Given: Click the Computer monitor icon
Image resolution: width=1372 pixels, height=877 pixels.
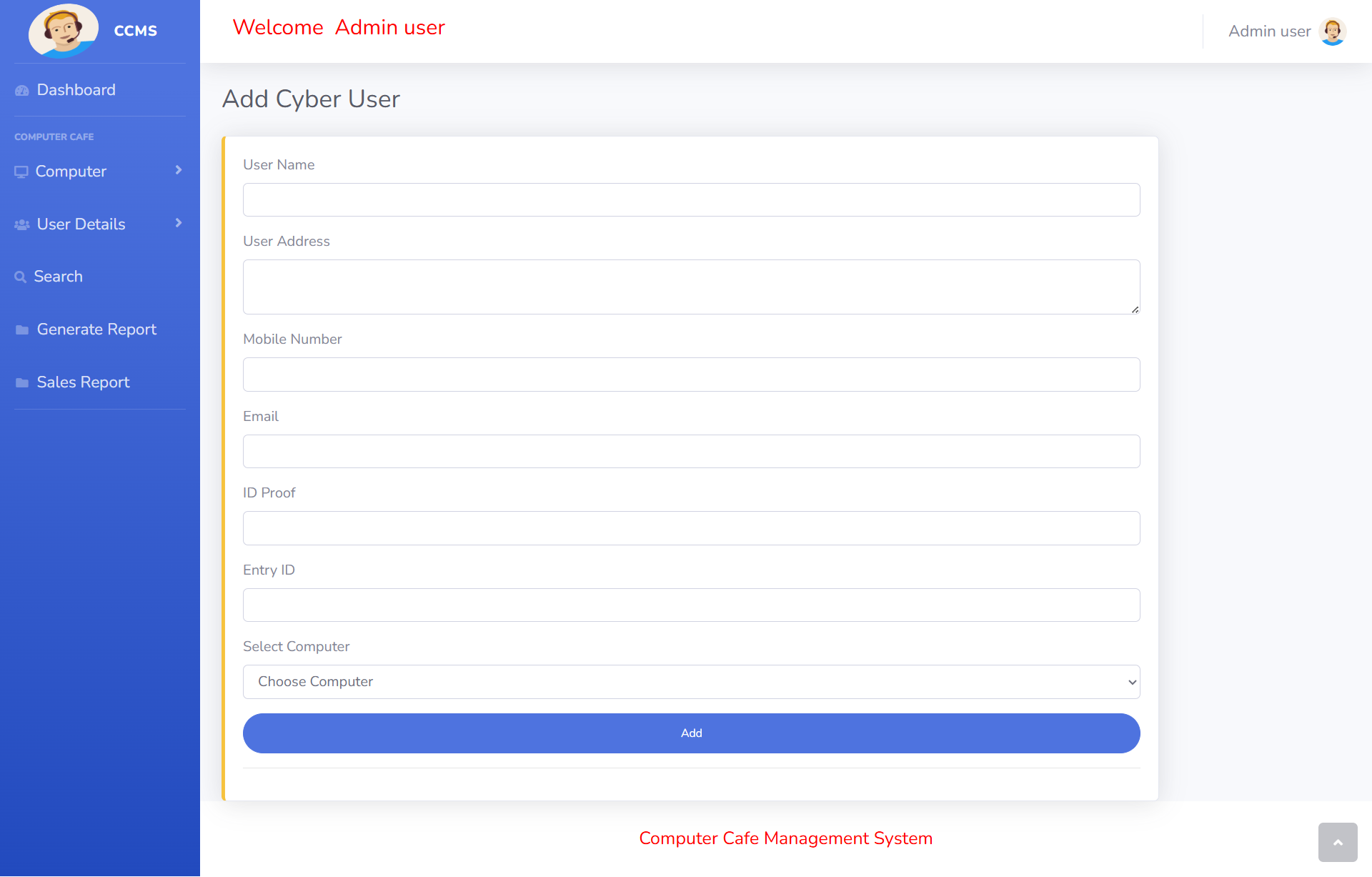Looking at the screenshot, I should pyautogui.click(x=21, y=172).
